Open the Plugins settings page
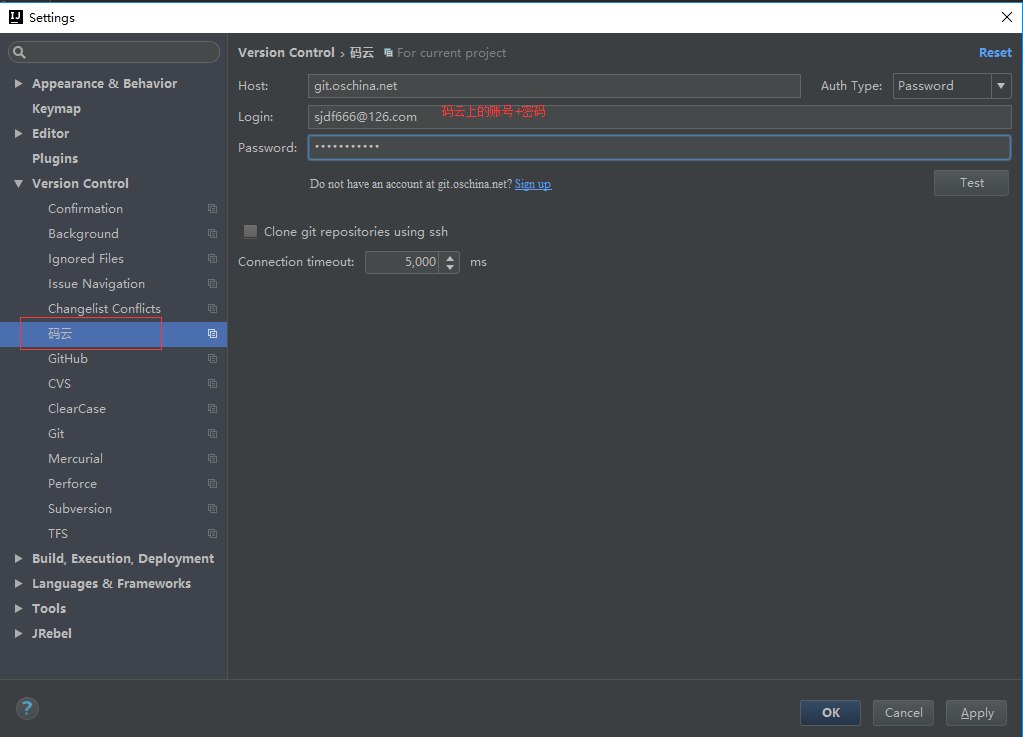Viewport: 1023px width, 737px height. point(55,158)
